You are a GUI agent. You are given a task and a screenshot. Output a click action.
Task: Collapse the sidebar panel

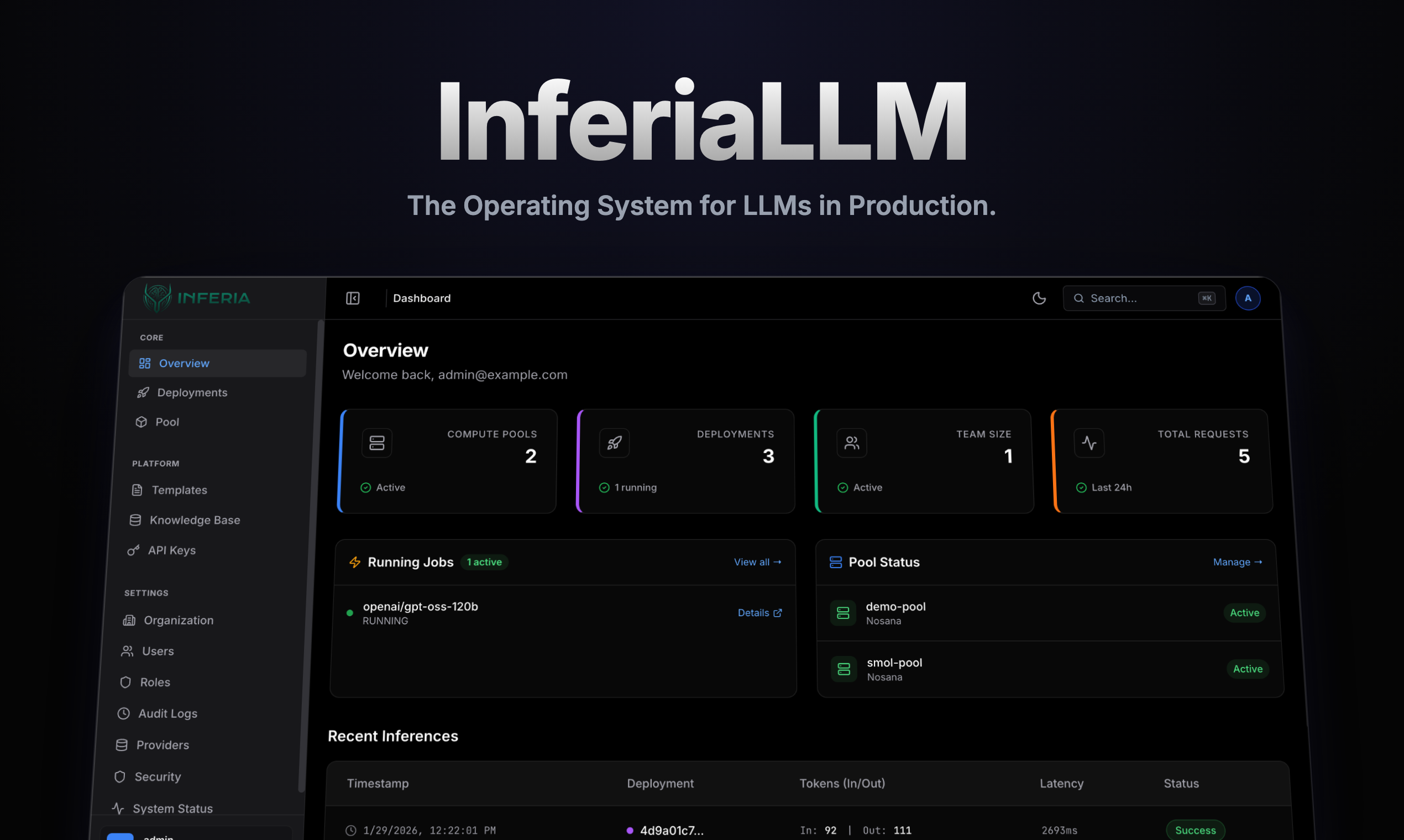tap(353, 298)
